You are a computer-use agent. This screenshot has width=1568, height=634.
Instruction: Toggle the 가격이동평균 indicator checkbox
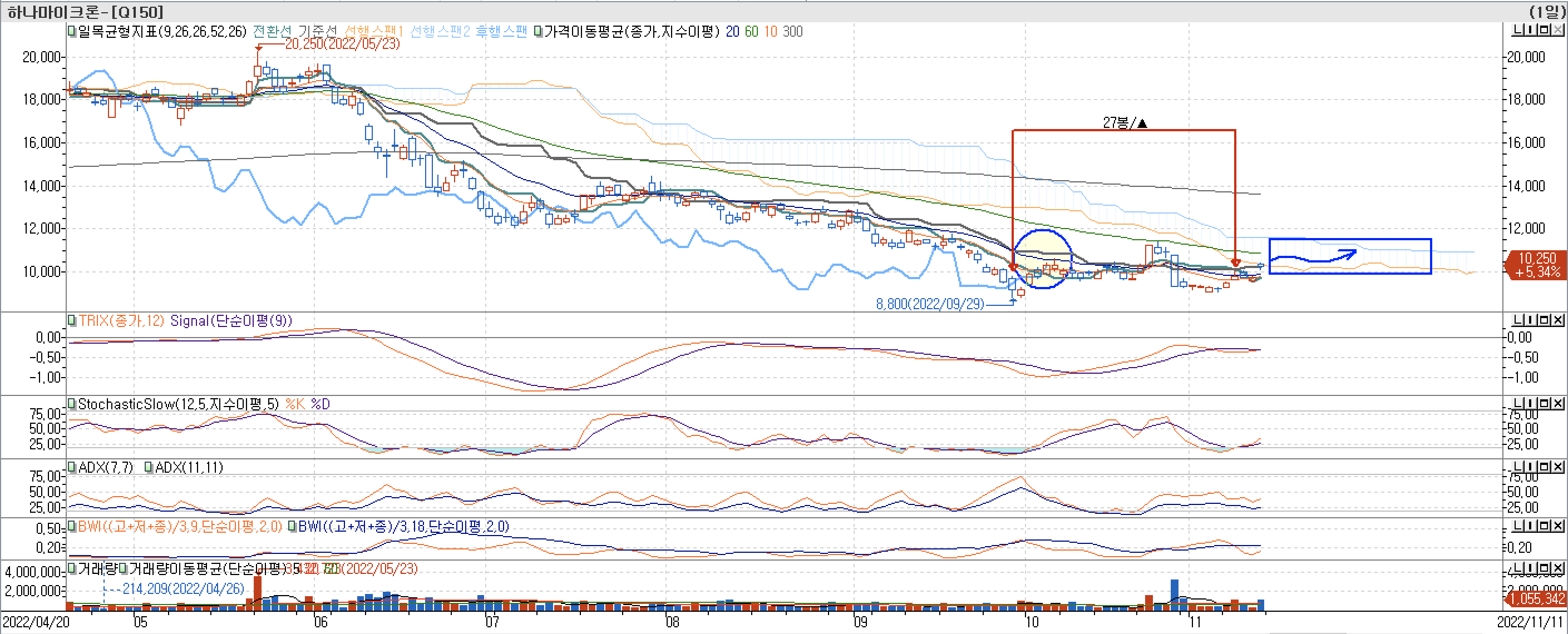click(x=538, y=31)
